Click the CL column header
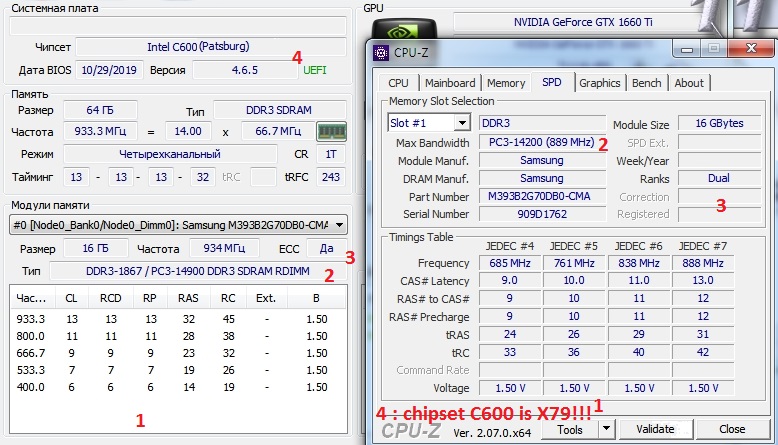Screen dimensions: 778x445 pyautogui.click(x=71, y=298)
